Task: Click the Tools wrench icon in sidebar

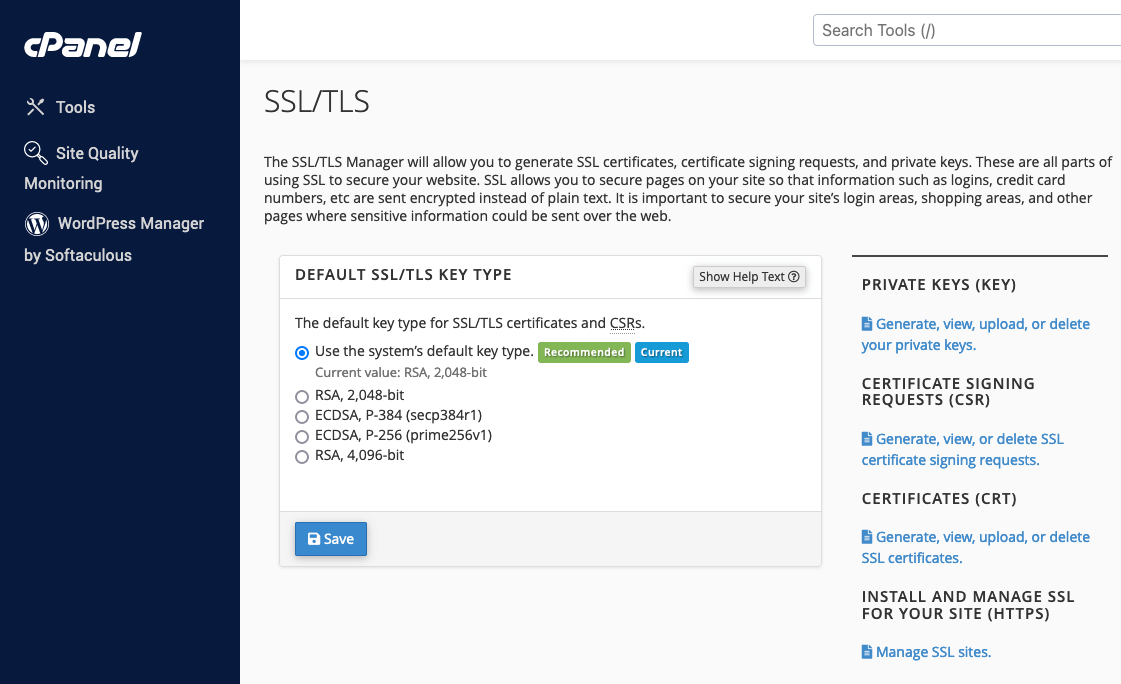Action: click(x=35, y=107)
